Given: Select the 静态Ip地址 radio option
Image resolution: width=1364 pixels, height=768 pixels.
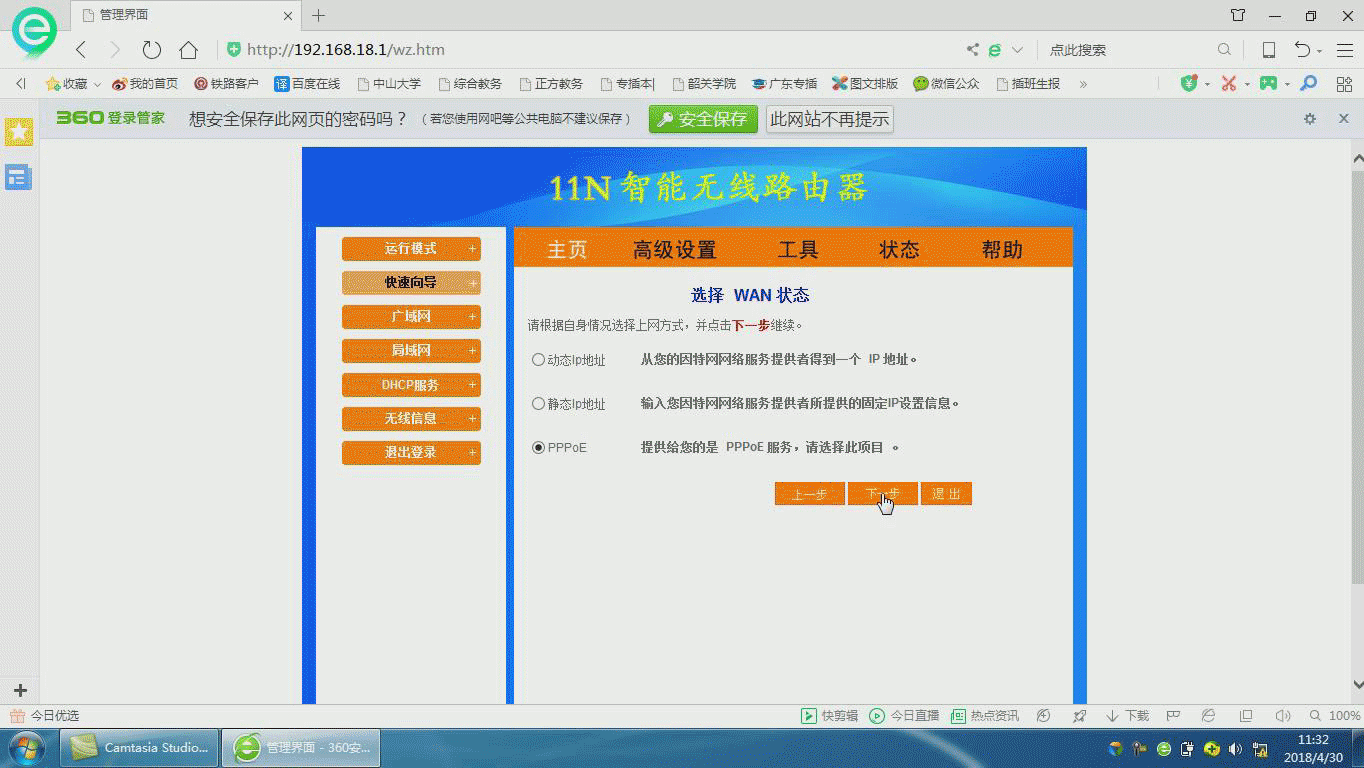Looking at the screenshot, I should tap(539, 404).
